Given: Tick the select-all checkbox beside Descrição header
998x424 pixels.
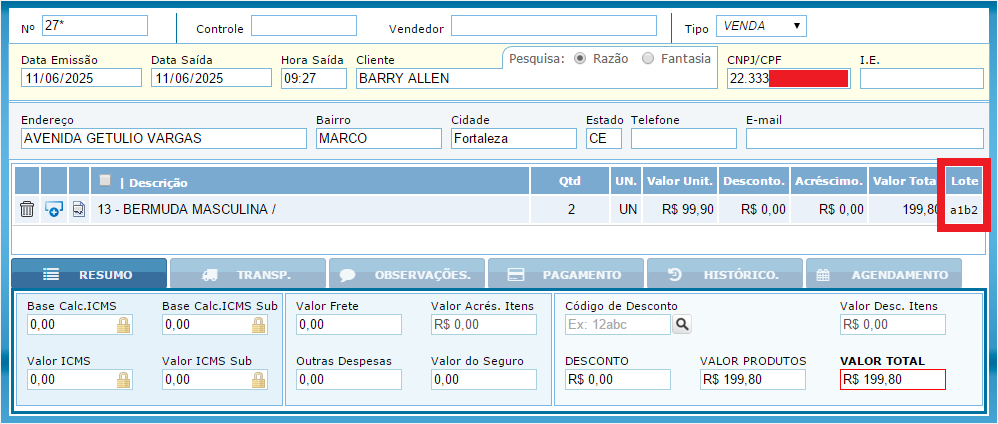Looking at the screenshot, I should tap(105, 180).
